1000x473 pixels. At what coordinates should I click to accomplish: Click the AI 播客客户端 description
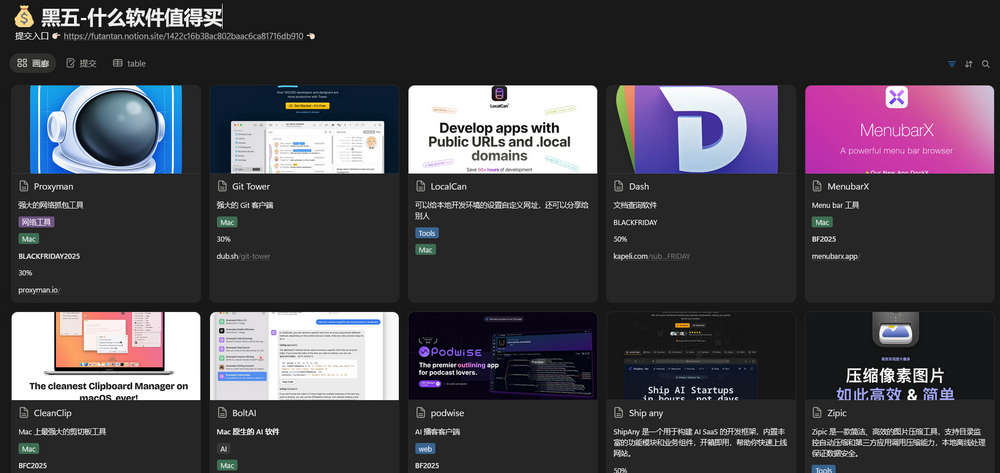[x=438, y=432]
